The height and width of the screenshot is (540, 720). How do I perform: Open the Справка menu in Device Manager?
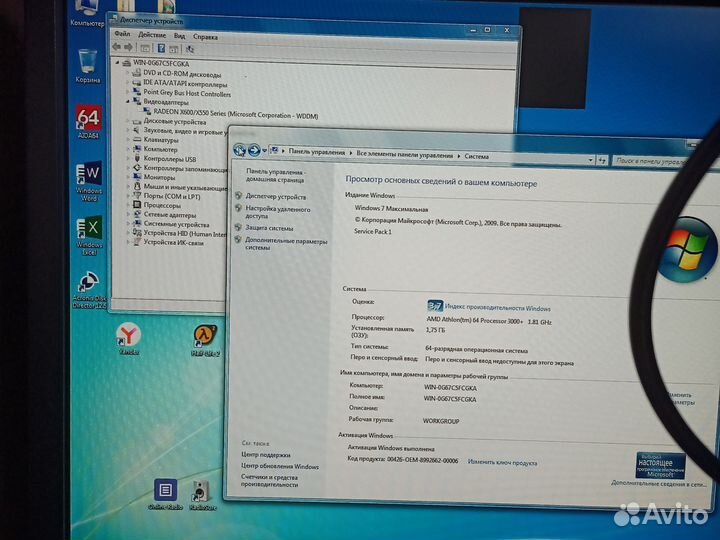(x=205, y=36)
